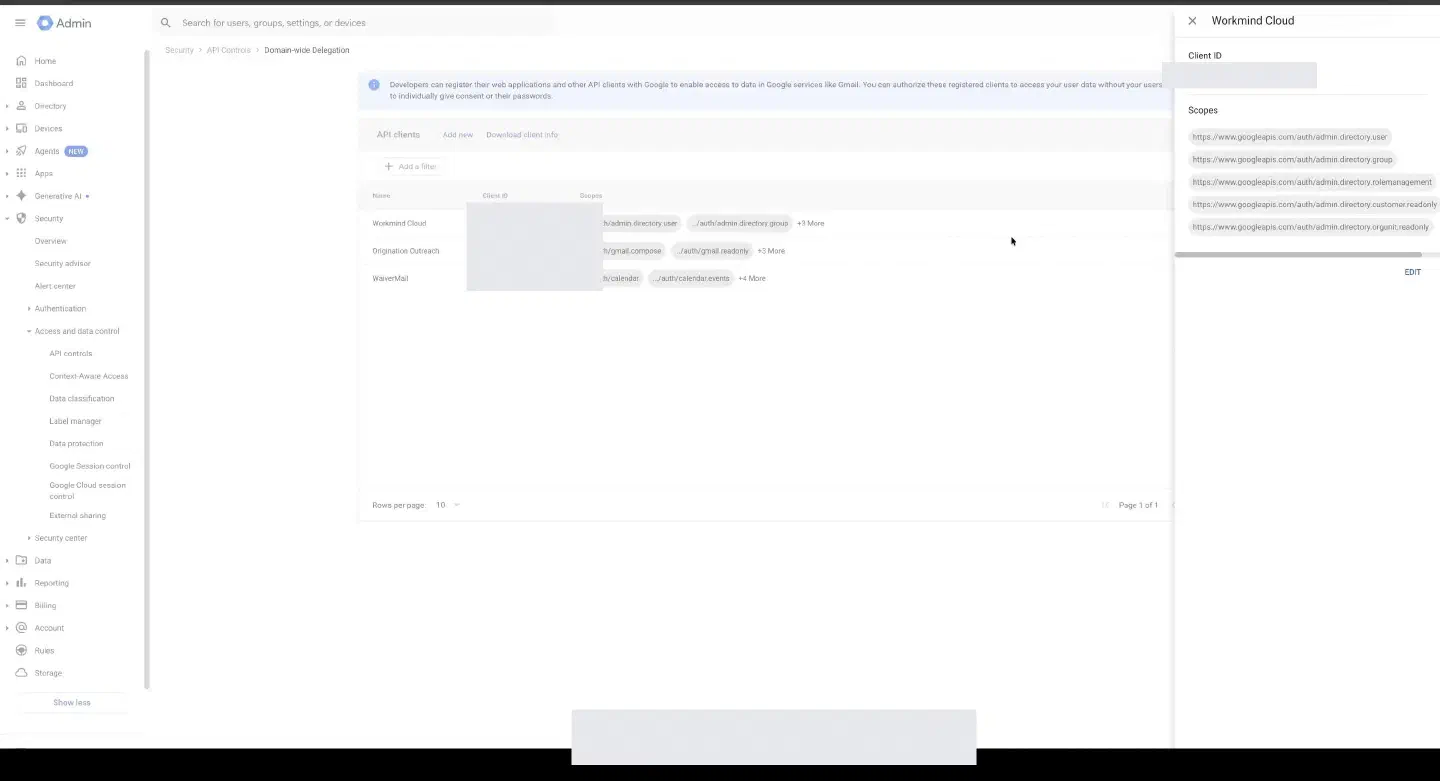1440x781 pixels.
Task: Open the Billing card icon
Action: pyautogui.click(x=21, y=605)
